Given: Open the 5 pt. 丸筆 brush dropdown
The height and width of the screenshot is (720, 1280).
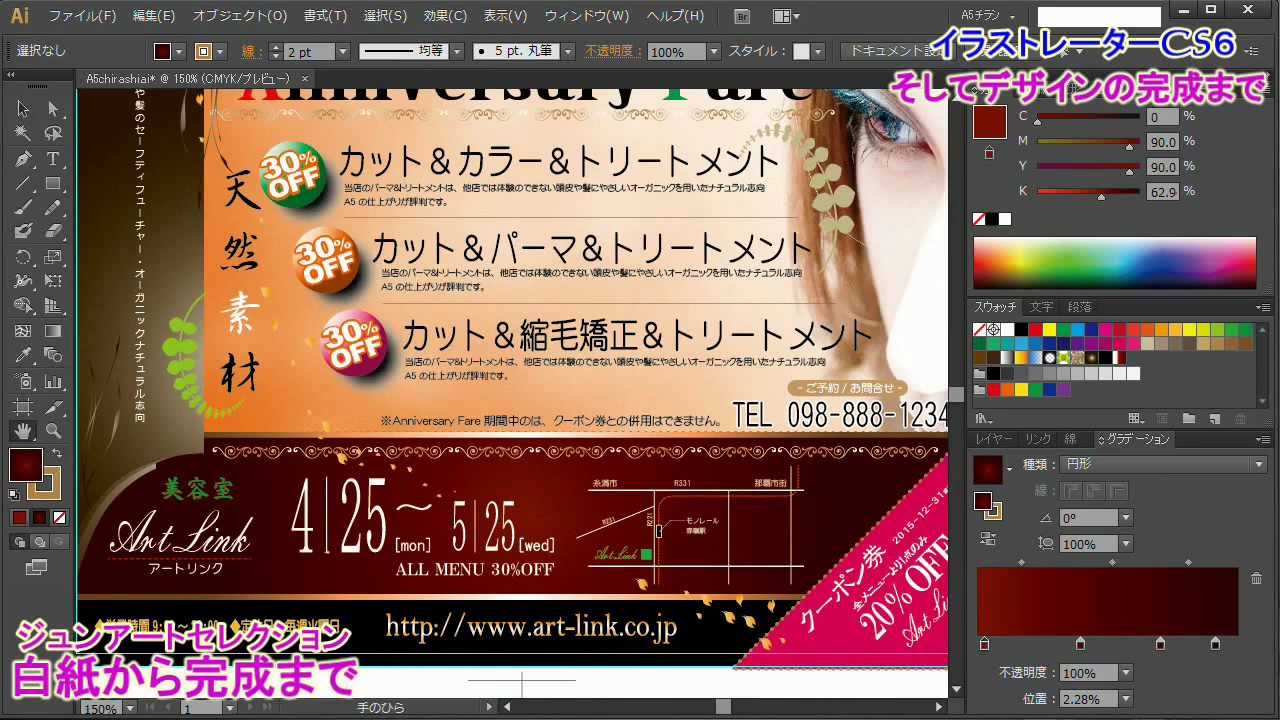Looking at the screenshot, I should tap(568, 52).
